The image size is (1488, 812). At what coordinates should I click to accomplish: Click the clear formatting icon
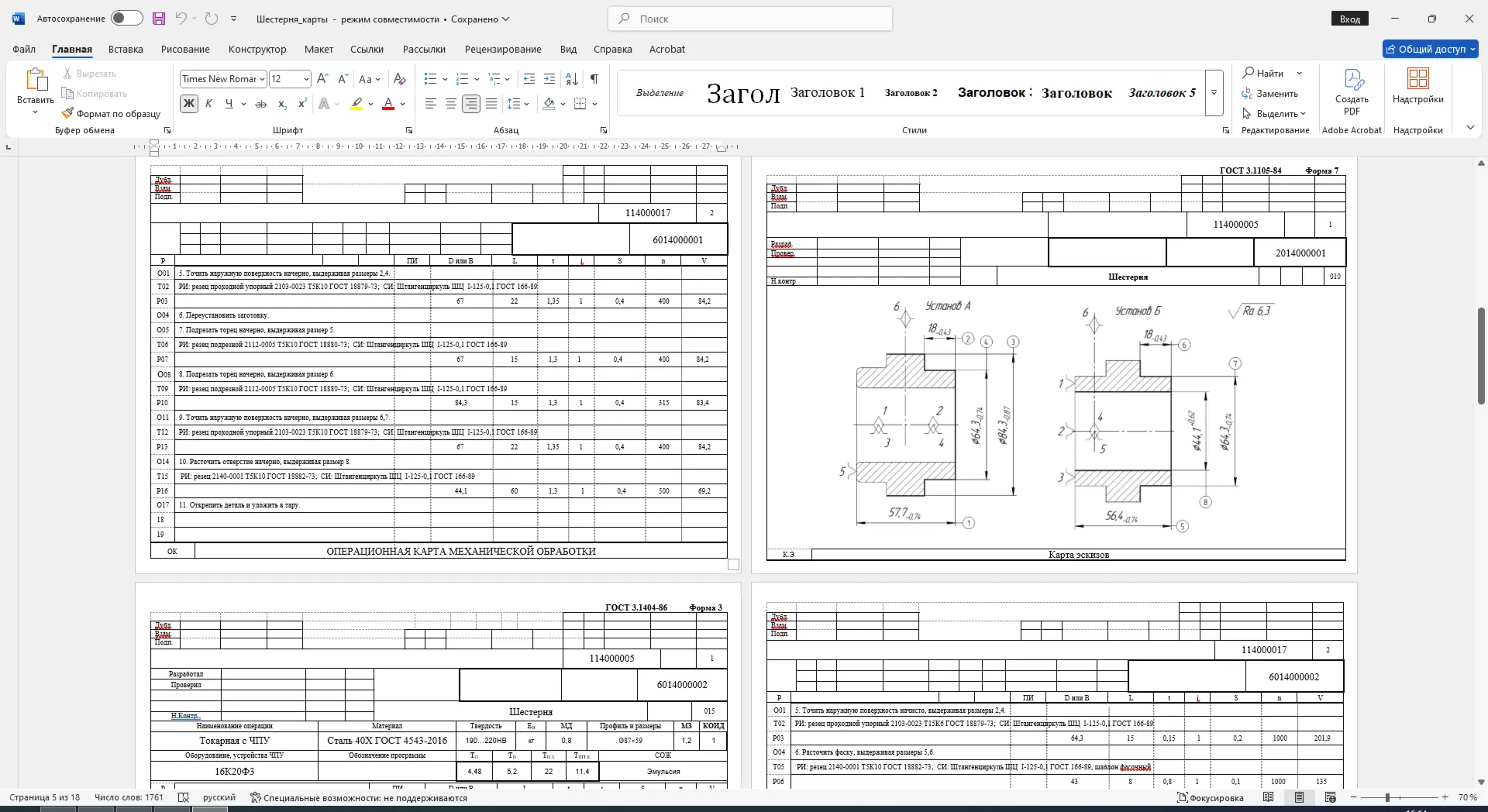(400, 78)
